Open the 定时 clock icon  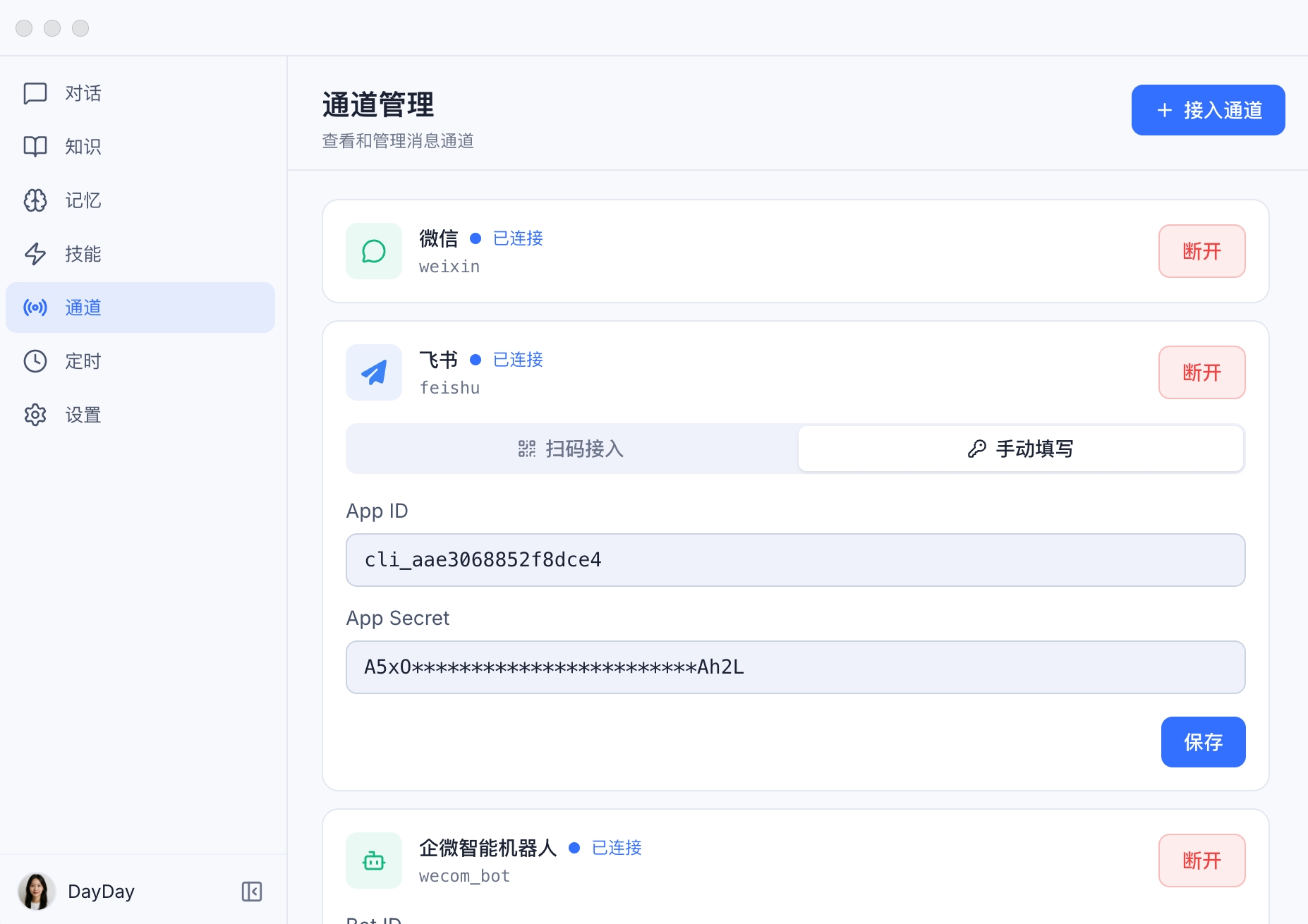pos(35,361)
